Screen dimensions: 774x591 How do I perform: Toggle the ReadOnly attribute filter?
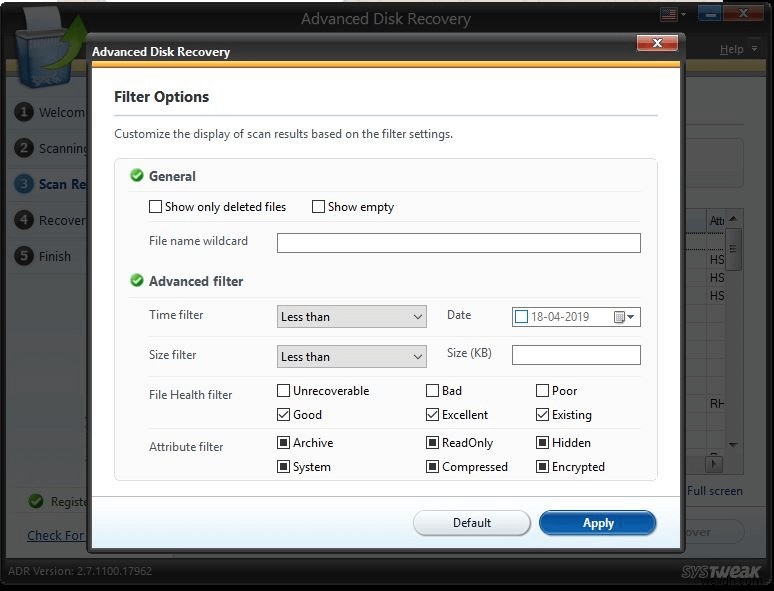click(432, 442)
